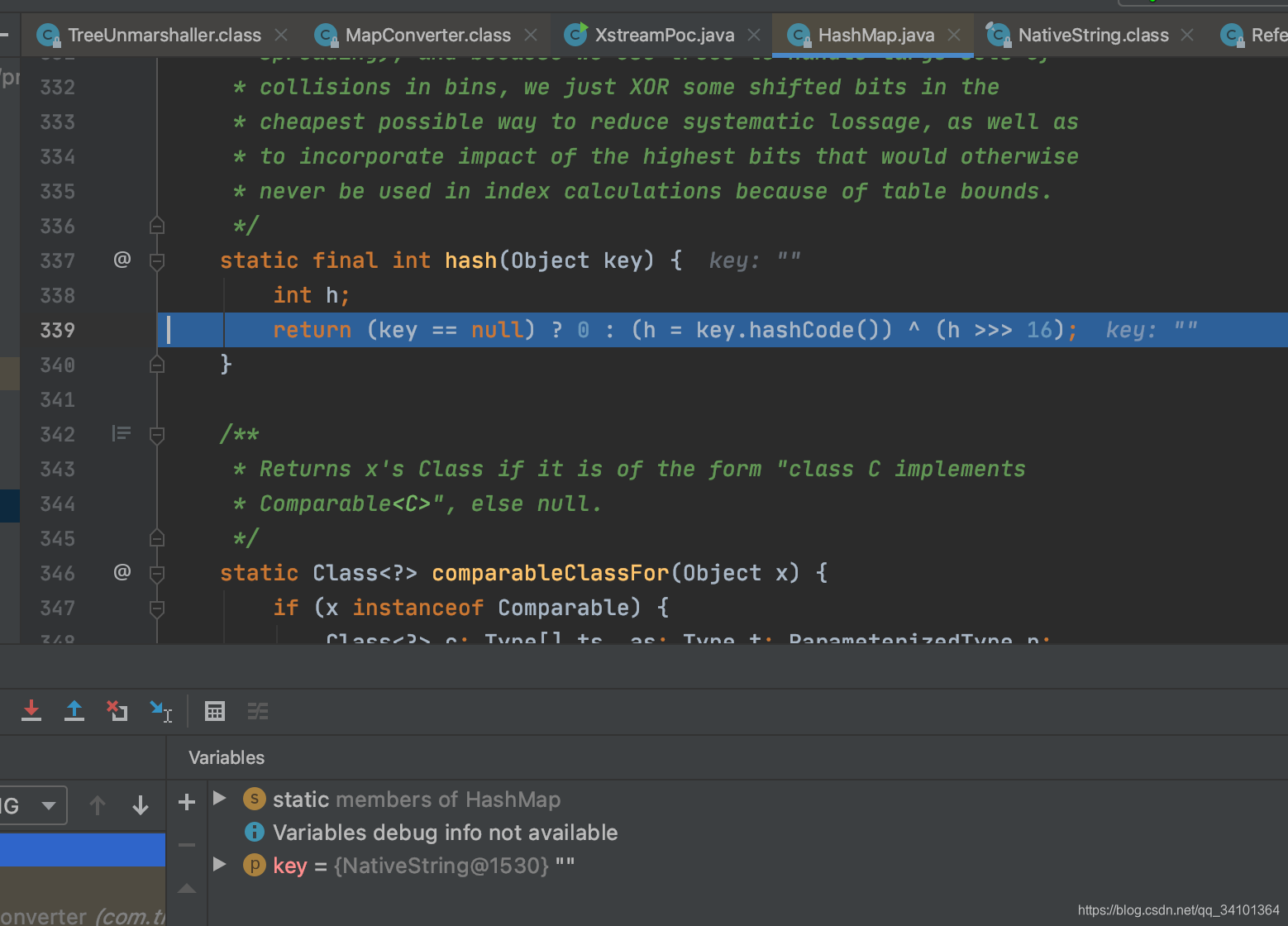Click the HashMap.java file icon
The height and width of the screenshot is (926, 1288).
point(799,35)
